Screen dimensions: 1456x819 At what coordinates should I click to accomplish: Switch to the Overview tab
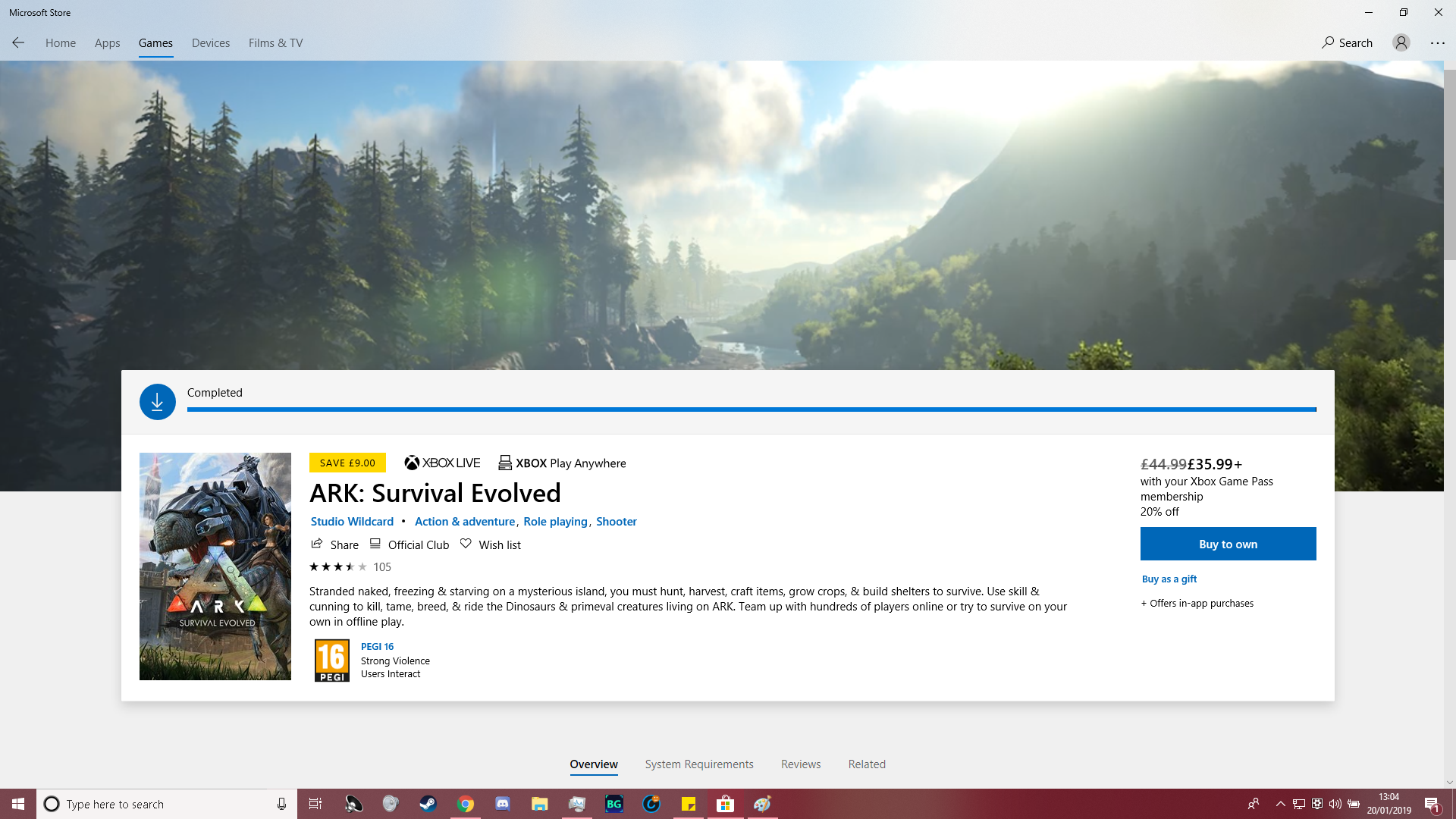pos(594,764)
